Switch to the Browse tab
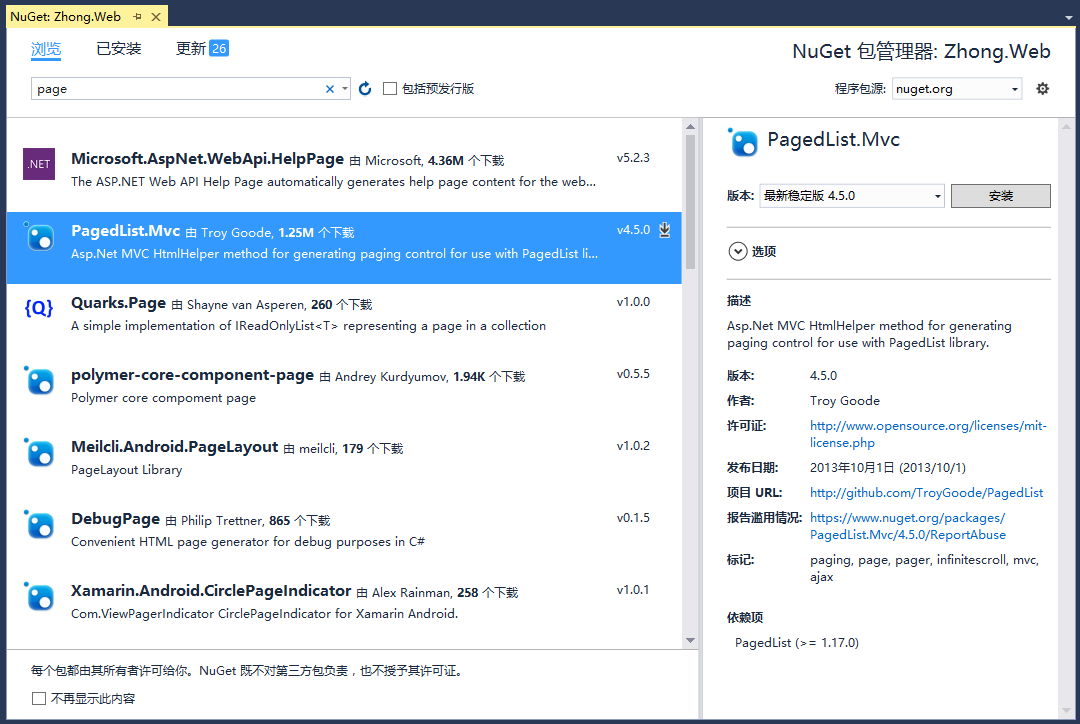The width and height of the screenshot is (1080, 724). coord(46,49)
